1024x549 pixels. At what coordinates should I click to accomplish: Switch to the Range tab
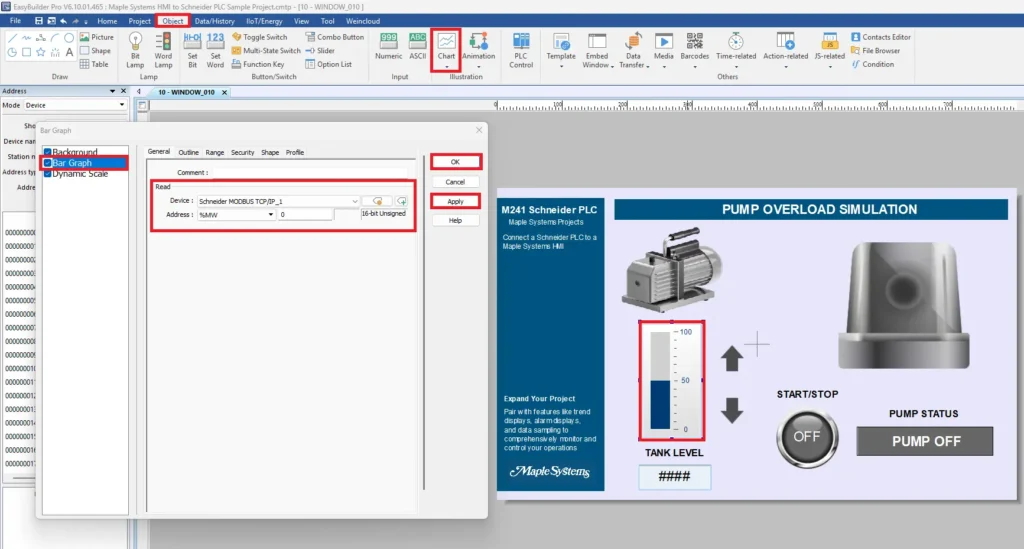(x=214, y=152)
